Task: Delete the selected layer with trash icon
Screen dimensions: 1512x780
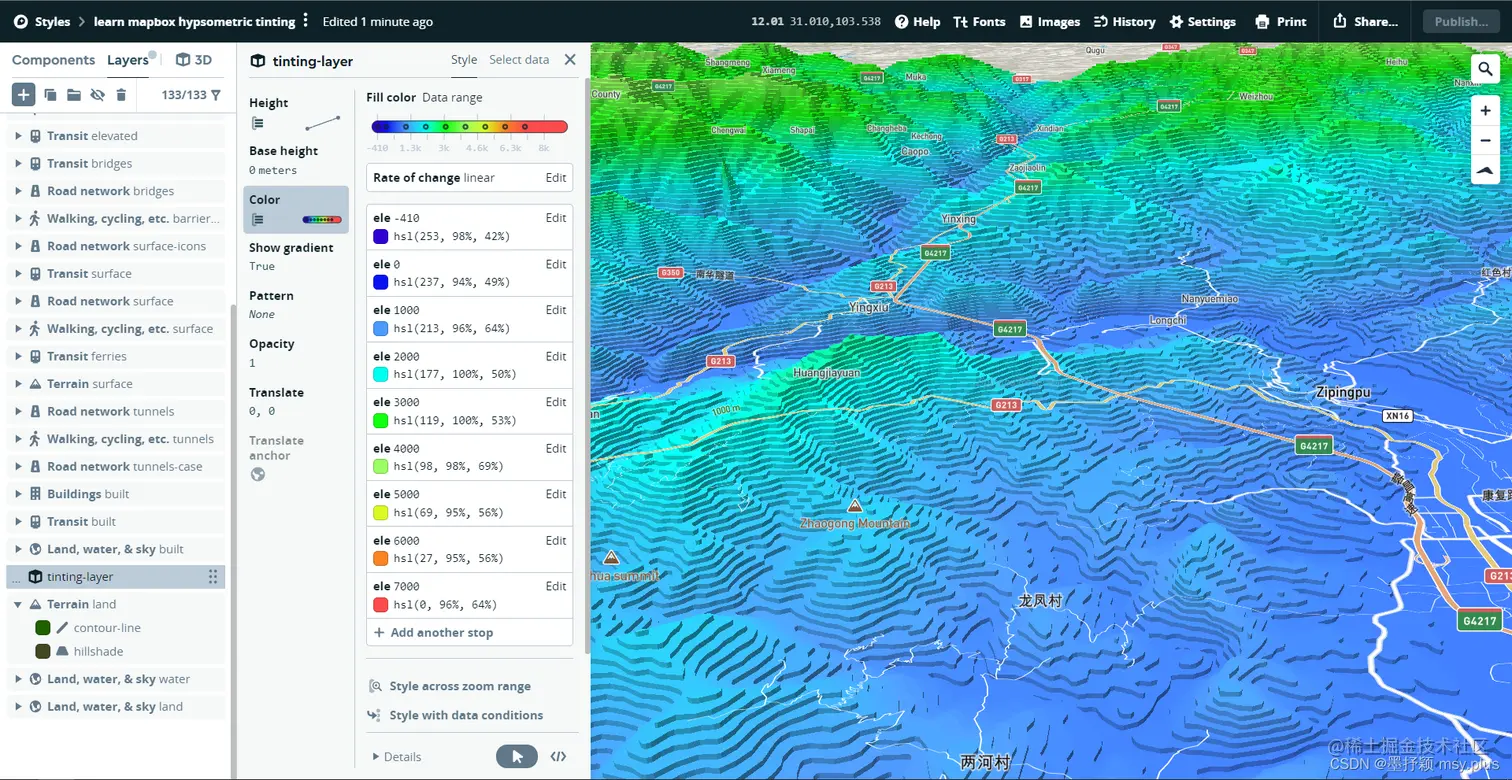Action: tap(121, 95)
